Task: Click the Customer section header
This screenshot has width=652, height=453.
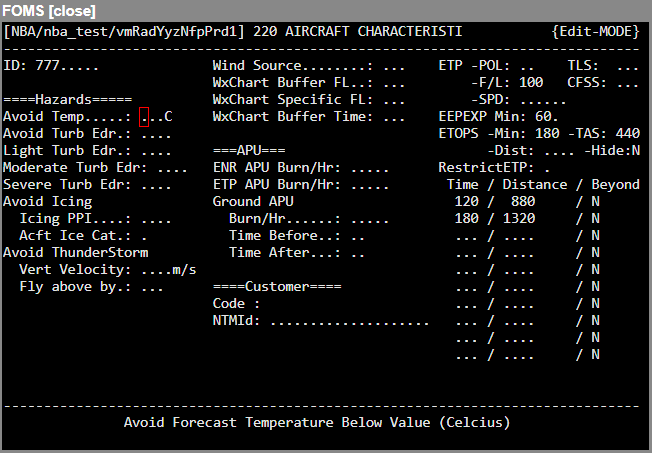Action: pos(277,287)
